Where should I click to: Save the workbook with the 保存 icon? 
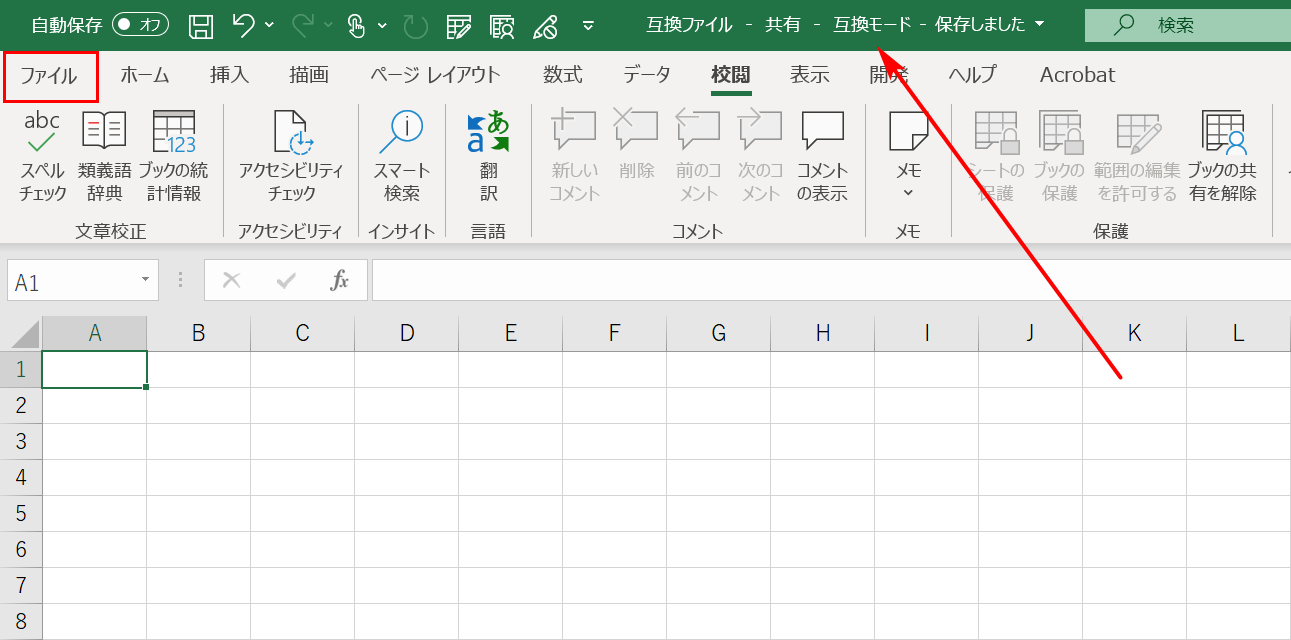point(199,26)
